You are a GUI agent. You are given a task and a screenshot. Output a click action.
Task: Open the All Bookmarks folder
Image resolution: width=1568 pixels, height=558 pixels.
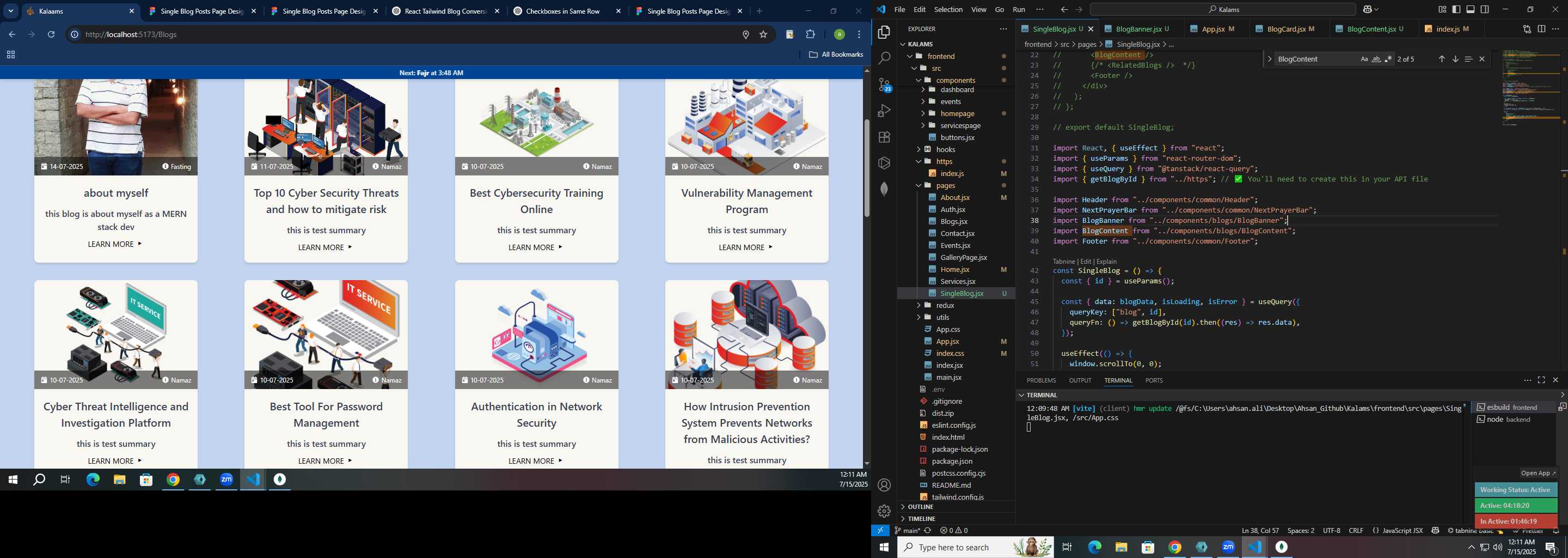click(x=836, y=55)
